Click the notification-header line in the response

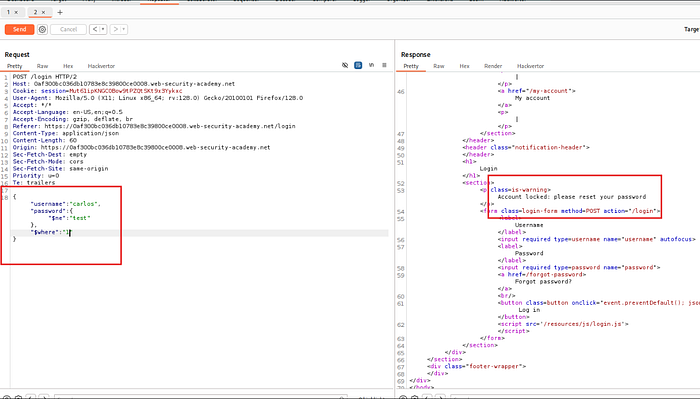tap(526, 147)
